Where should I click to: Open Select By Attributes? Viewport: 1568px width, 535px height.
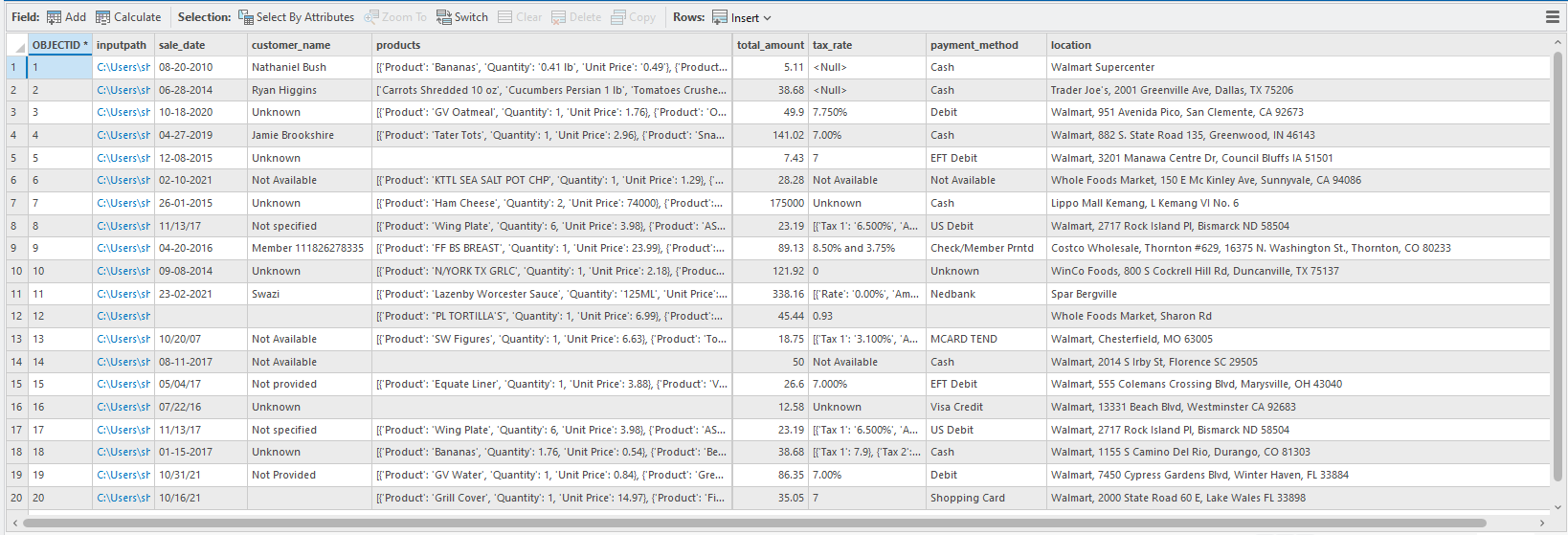tap(246, 17)
